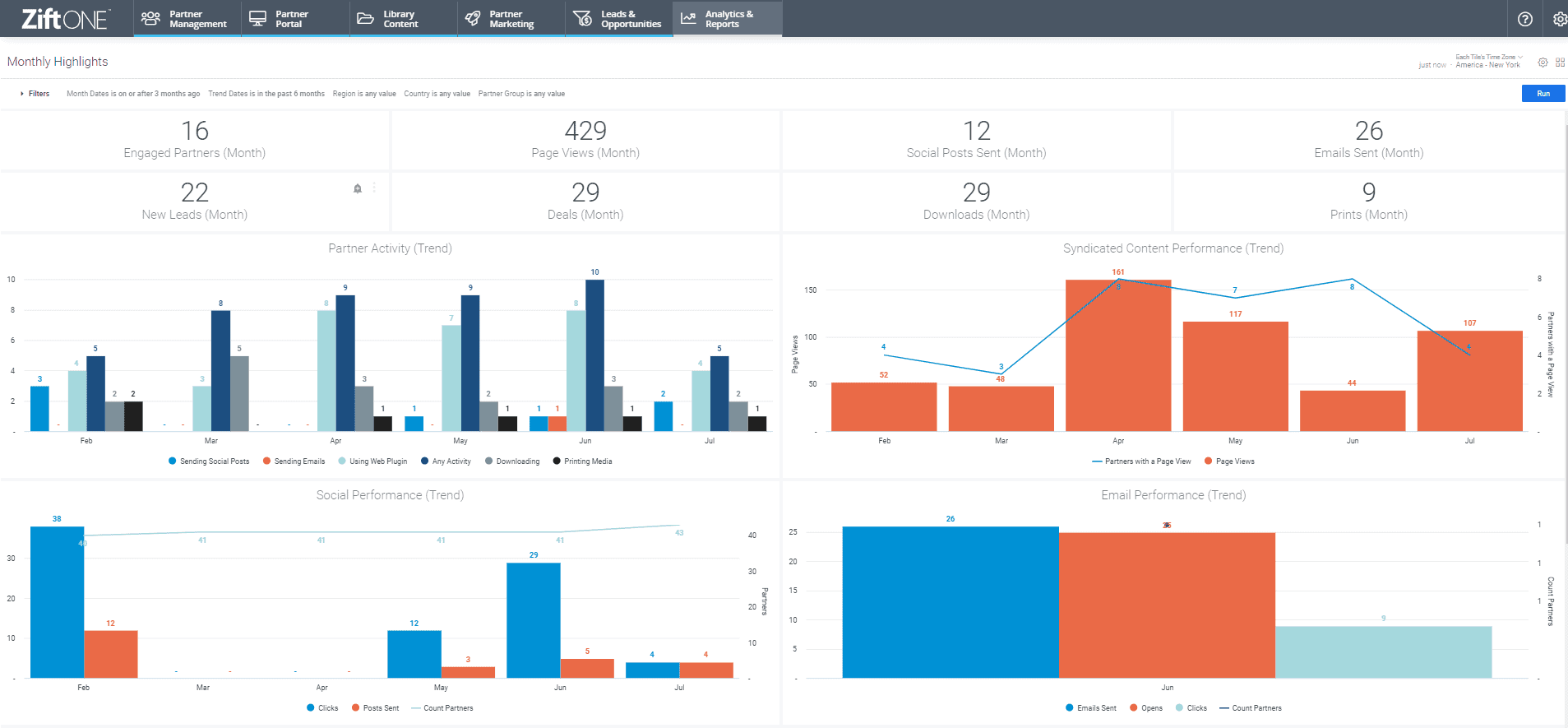Go to Leads & Opportunities tab
1568x728 pixels.
click(x=619, y=19)
